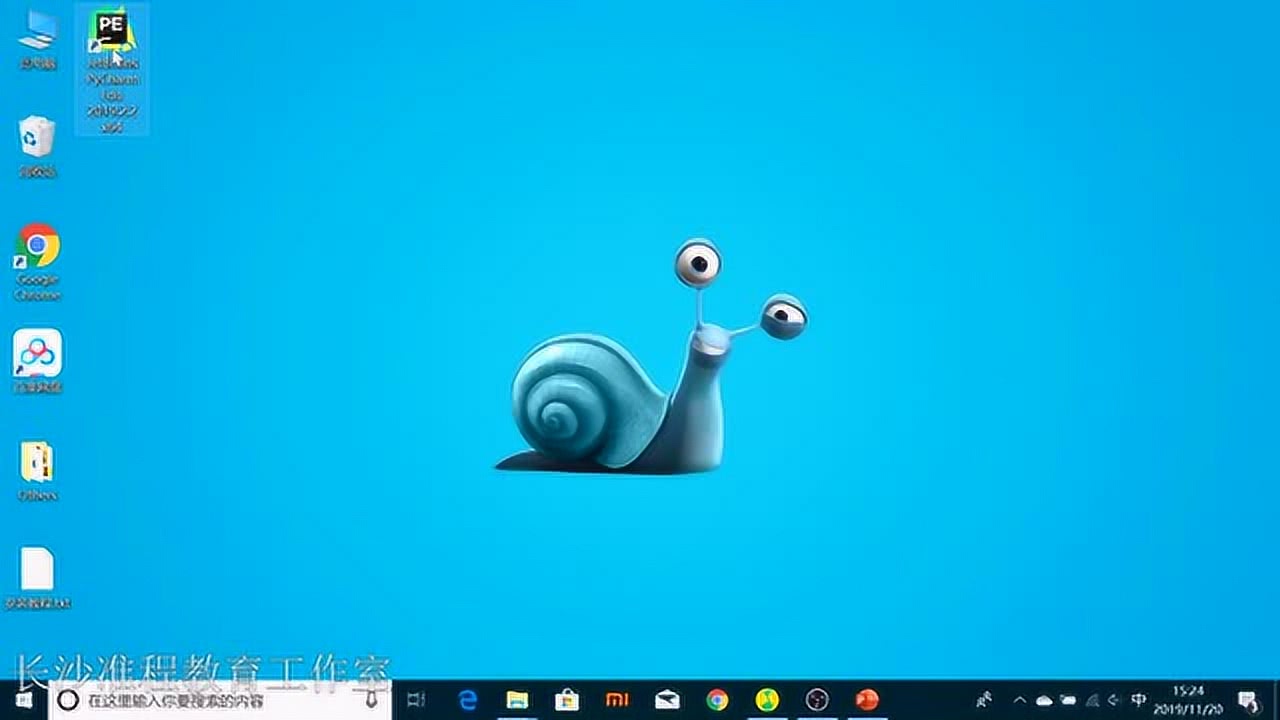Image resolution: width=1280 pixels, height=720 pixels.
Task: Open the notification Action Center
Action: (1247, 700)
